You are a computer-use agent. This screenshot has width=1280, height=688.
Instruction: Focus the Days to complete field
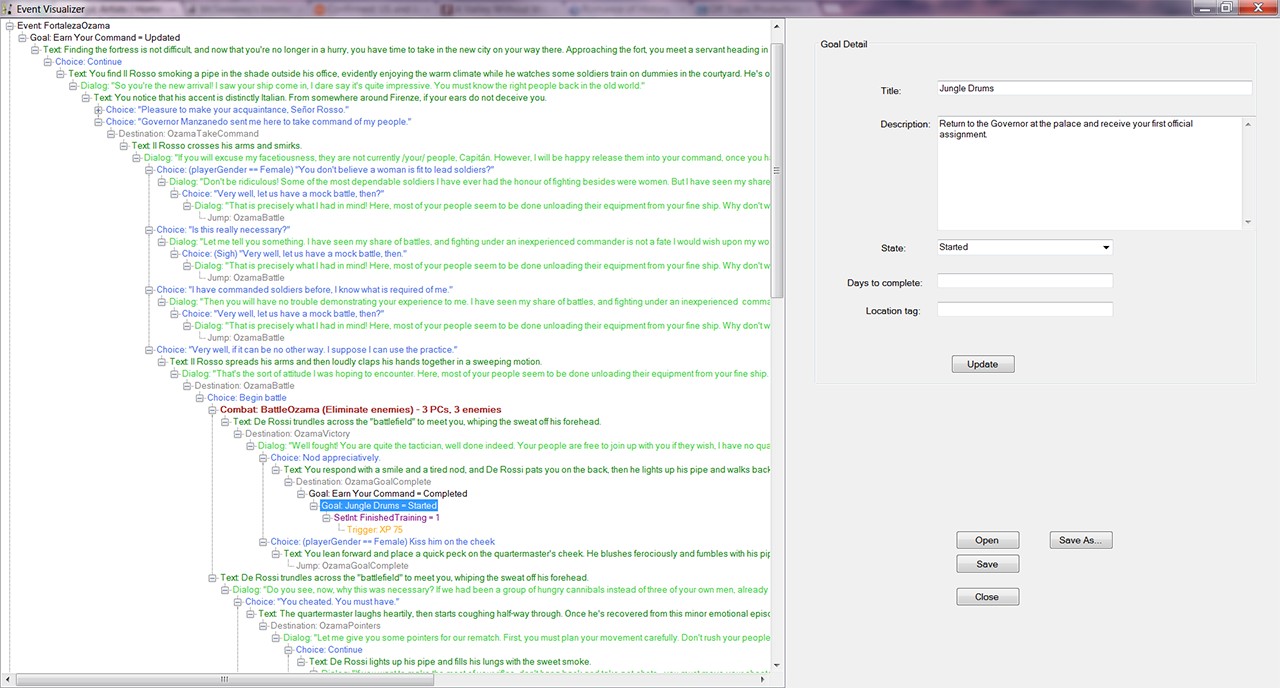pyautogui.click(x=1024, y=282)
